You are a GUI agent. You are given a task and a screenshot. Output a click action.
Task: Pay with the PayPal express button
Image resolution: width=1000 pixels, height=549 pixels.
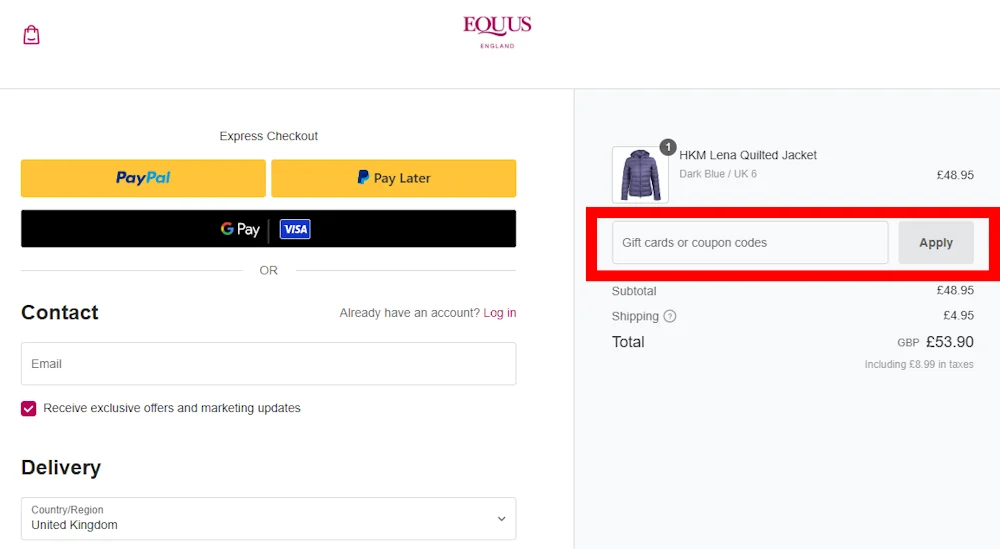[x=143, y=178]
